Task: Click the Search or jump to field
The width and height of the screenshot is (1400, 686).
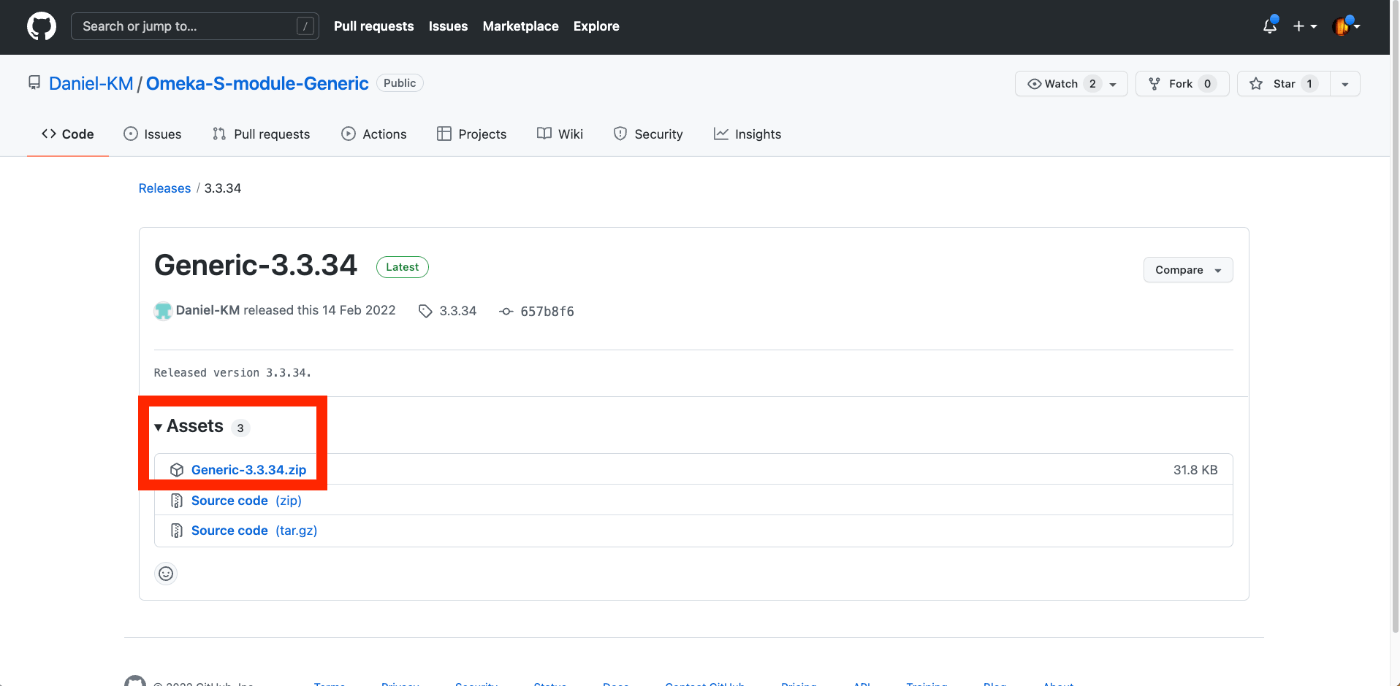Action: tap(195, 26)
